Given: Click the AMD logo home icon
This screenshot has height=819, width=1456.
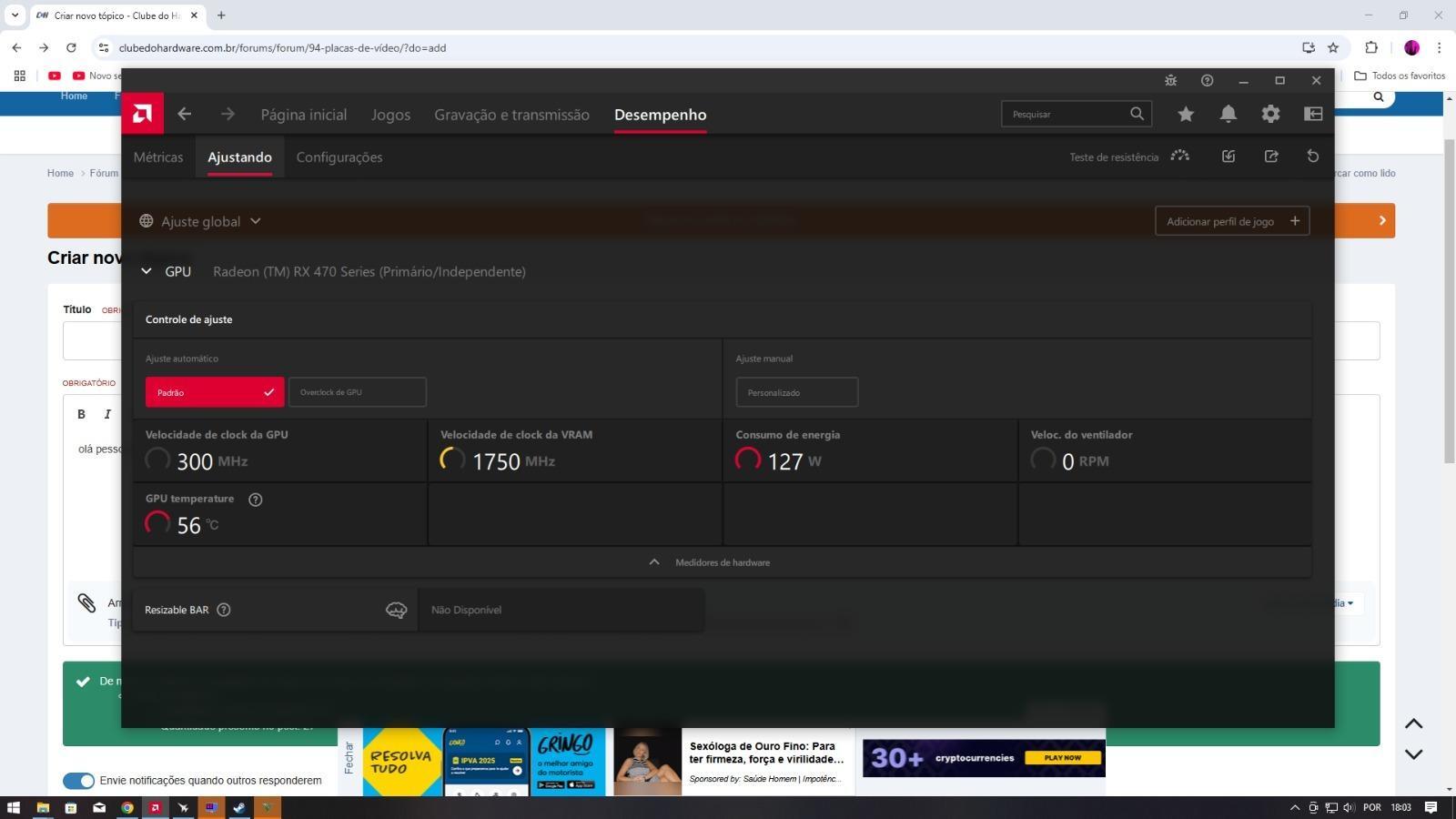Looking at the screenshot, I should (142, 114).
